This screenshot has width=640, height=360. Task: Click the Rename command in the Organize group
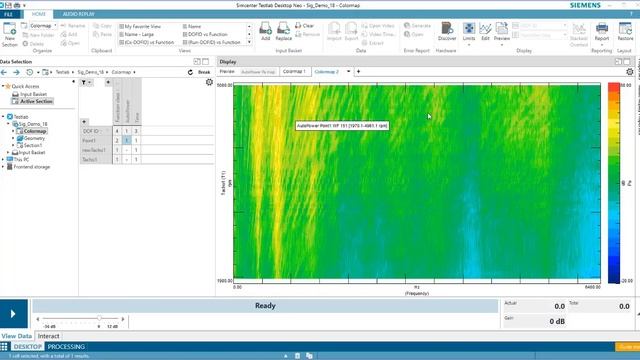[73, 26]
